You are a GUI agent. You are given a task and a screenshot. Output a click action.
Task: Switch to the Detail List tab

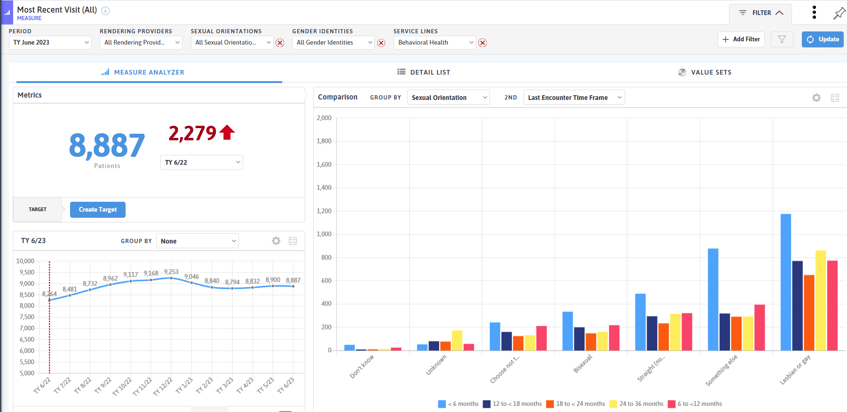pos(424,72)
